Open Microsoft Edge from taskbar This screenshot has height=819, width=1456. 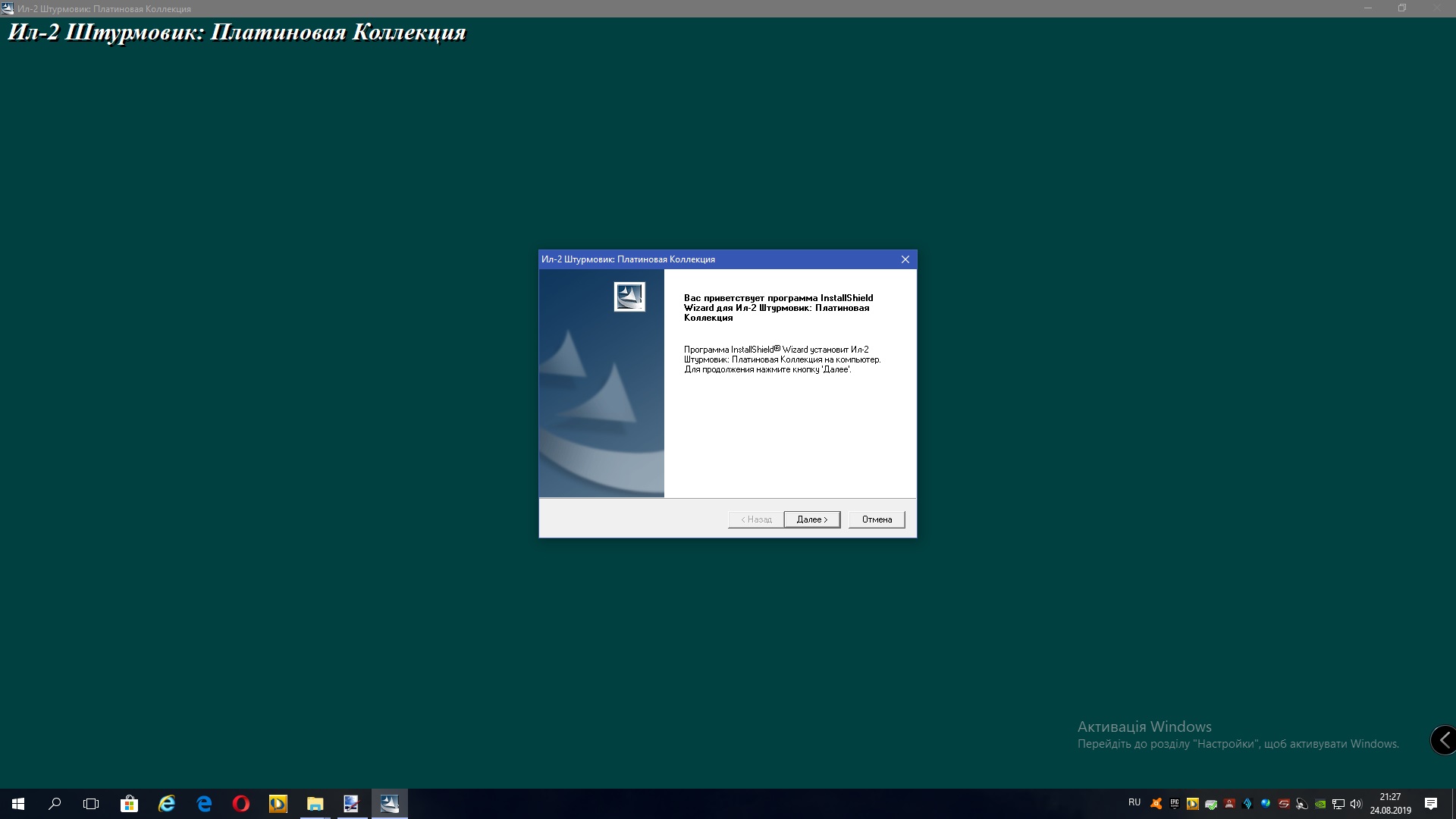(x=204, y=804)
